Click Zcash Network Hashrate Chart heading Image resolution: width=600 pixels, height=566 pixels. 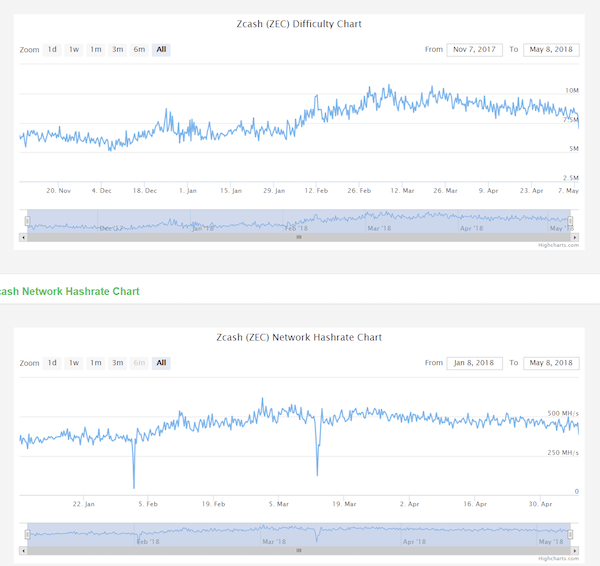pos(70,292)
